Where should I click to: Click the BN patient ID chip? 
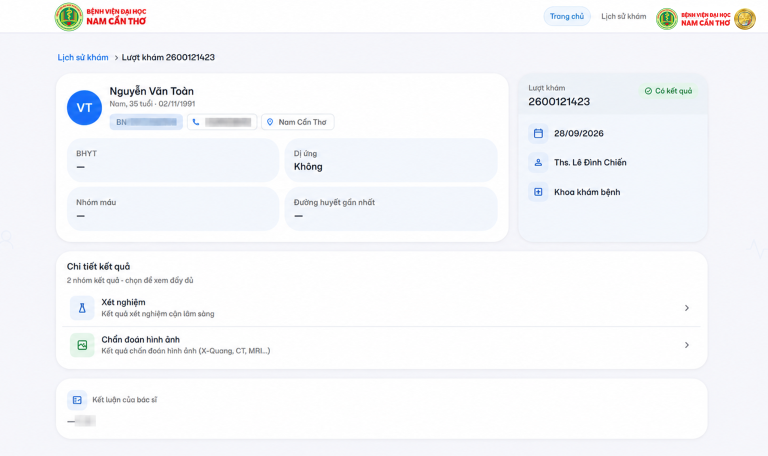tap(146, 122)
